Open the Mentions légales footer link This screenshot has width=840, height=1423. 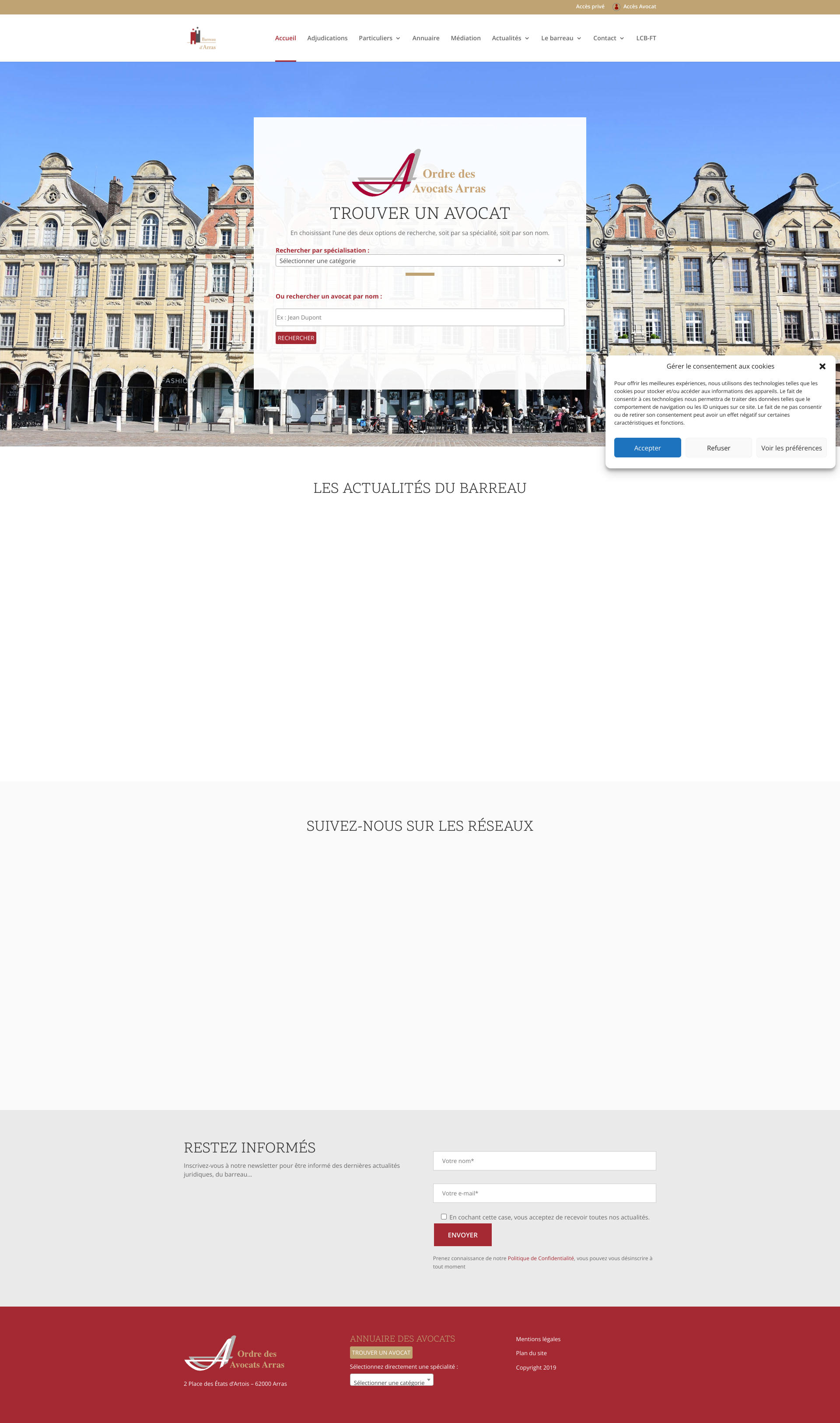538,1339
